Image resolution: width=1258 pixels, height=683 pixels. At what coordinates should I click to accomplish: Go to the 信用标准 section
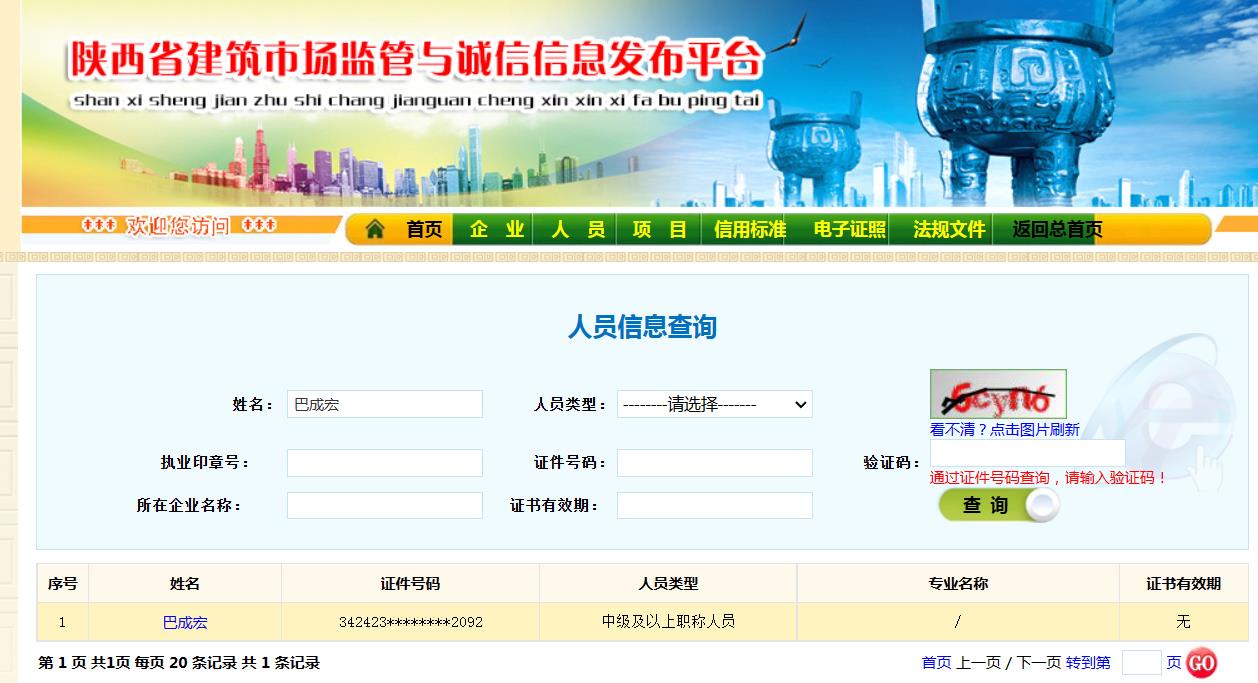coord(749,230)
